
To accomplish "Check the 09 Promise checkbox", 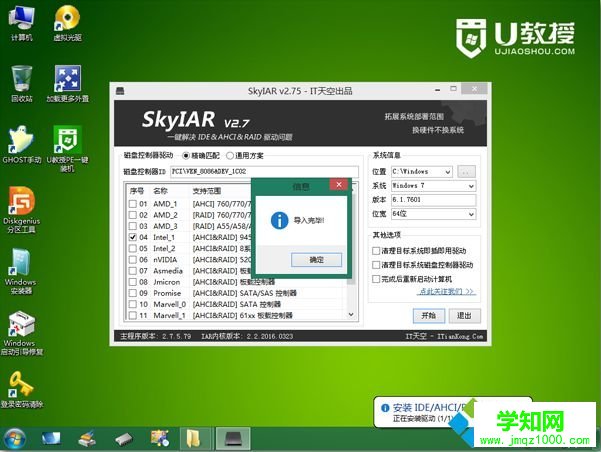I will click(x=133, y=293).
